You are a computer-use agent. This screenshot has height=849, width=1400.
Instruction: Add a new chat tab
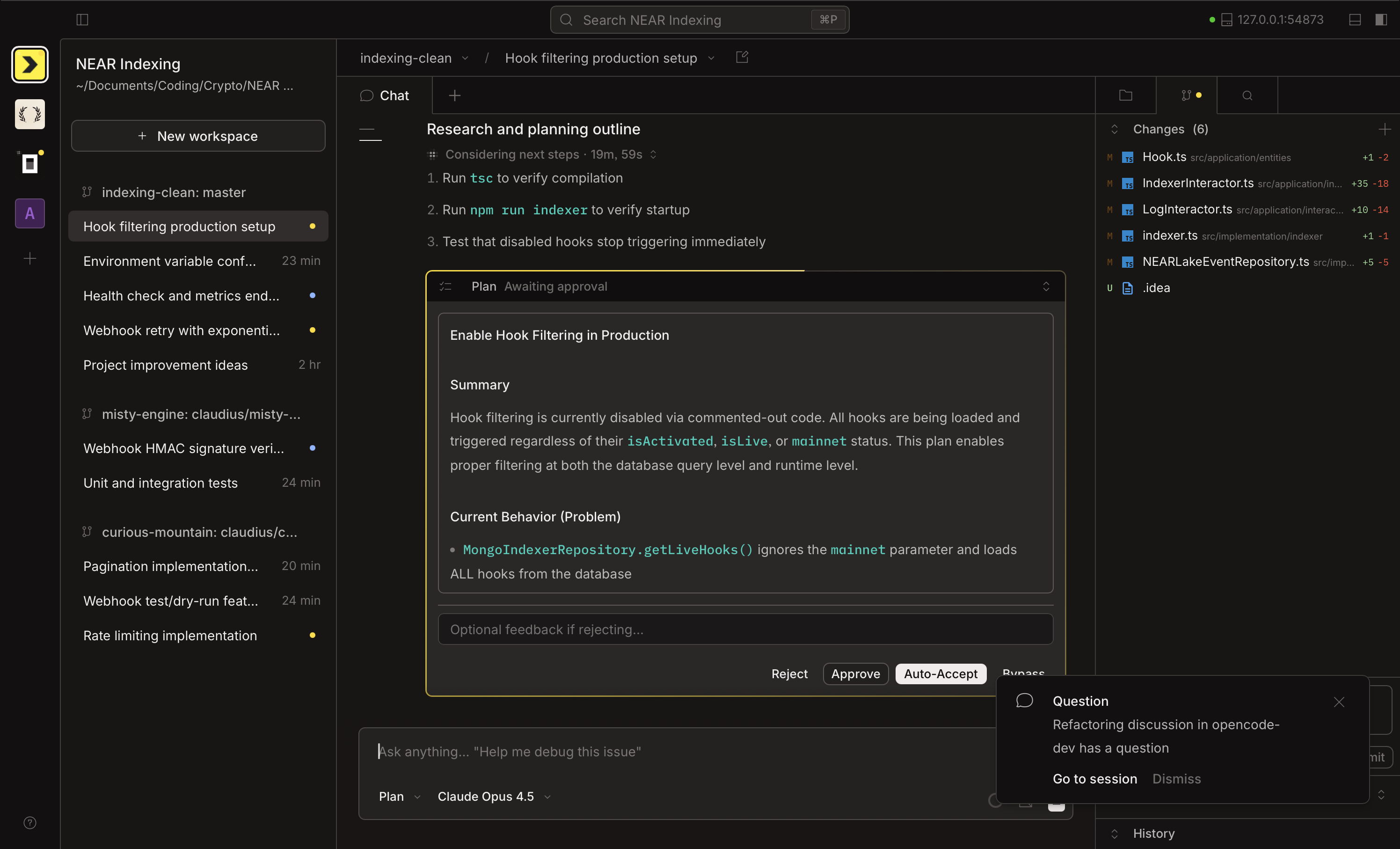tap(454, 95)
